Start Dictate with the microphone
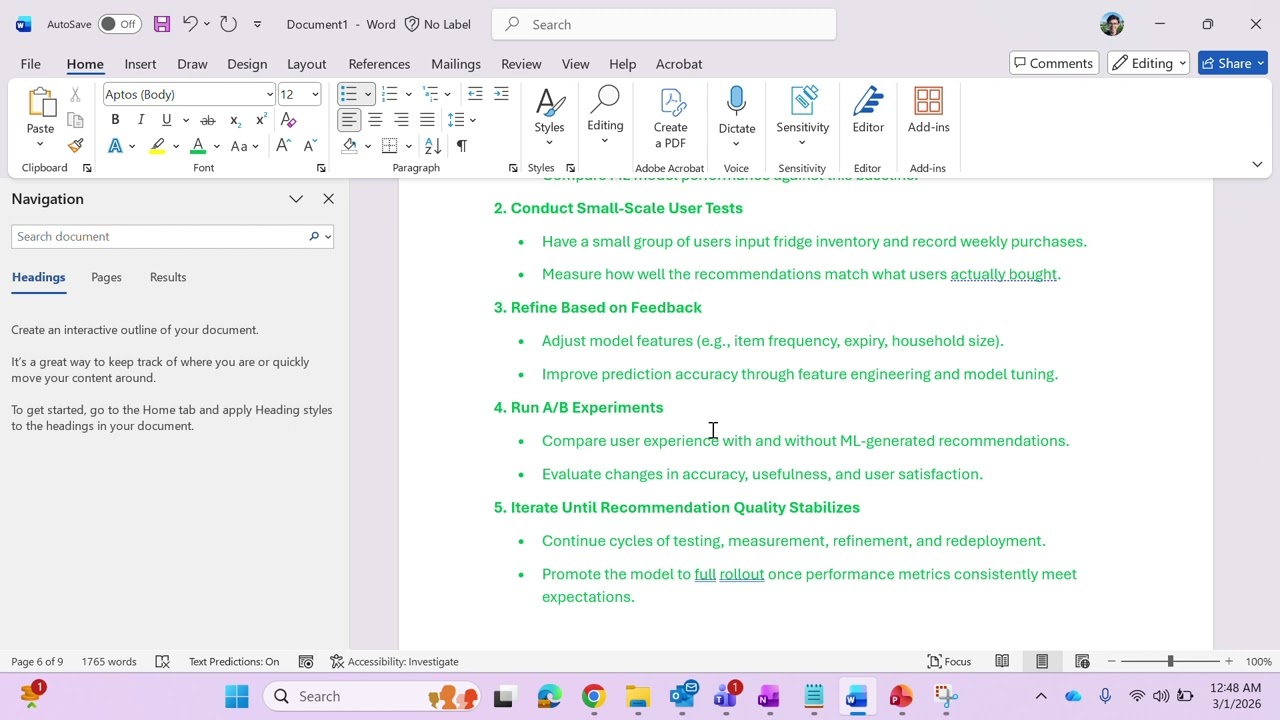This screenshot has width=1280, height=720. (x=737, y=108)
